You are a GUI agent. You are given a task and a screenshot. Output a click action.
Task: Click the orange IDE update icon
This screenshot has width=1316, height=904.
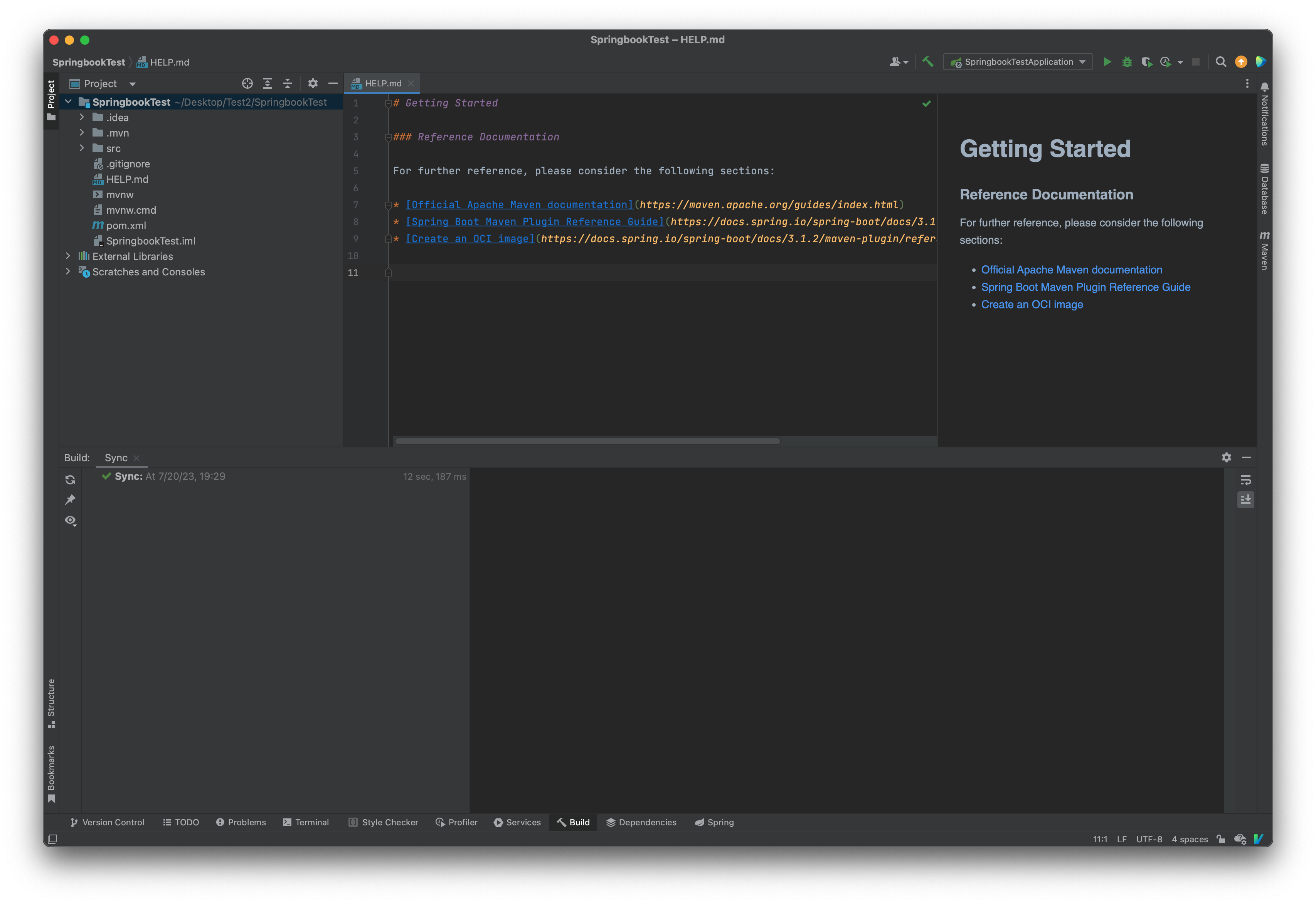point(1241,62)
